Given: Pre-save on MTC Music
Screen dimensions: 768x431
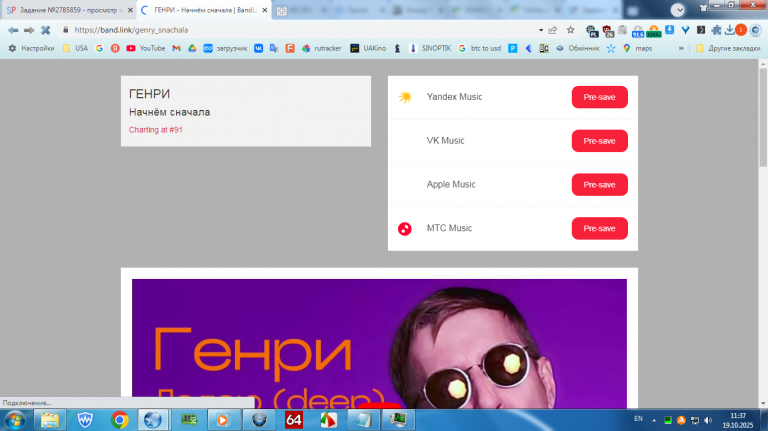Looking at the screenshot, I should point(600,228).
